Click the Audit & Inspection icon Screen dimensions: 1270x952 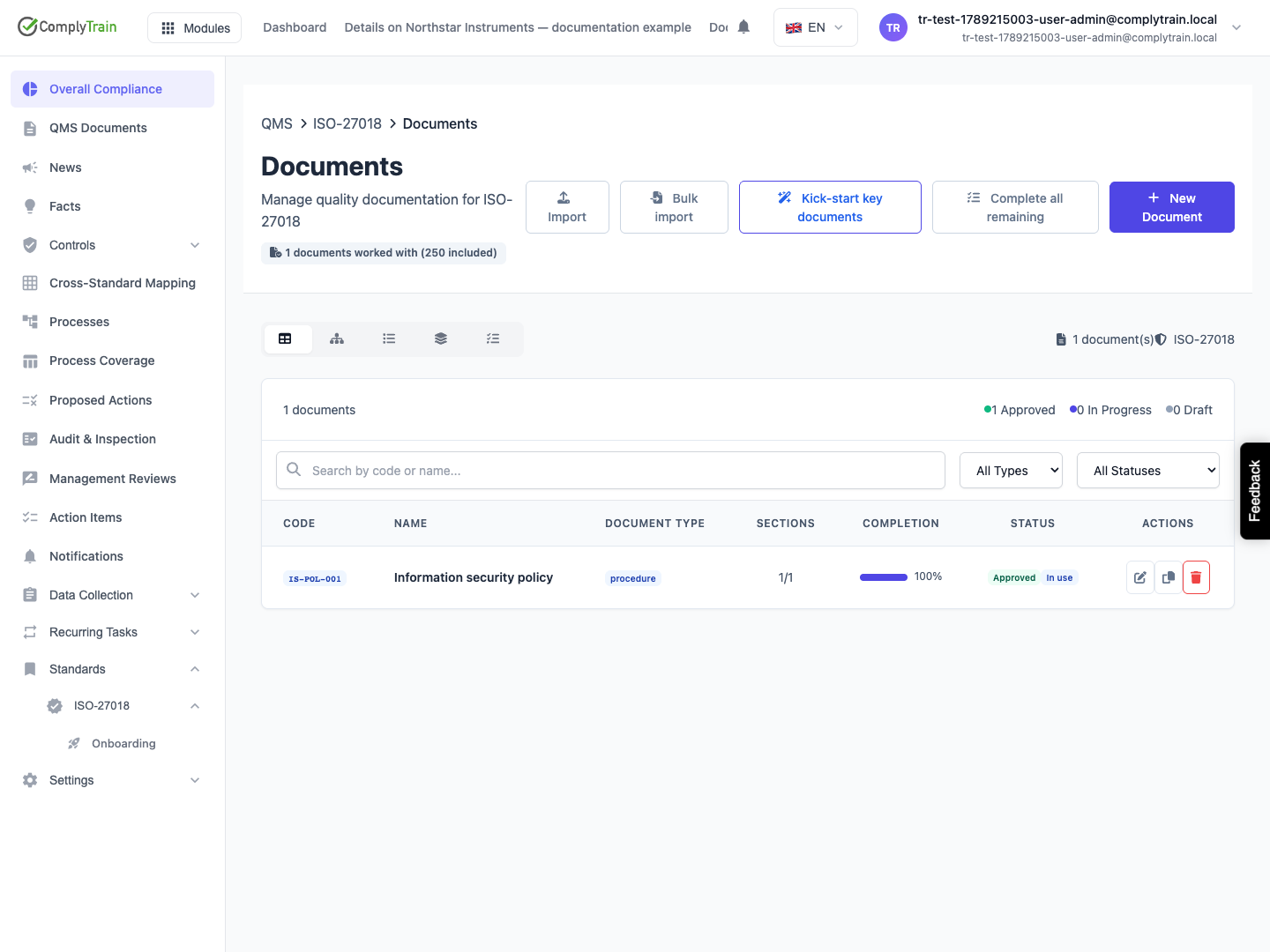pyautogui.click(x=30, y=439)
